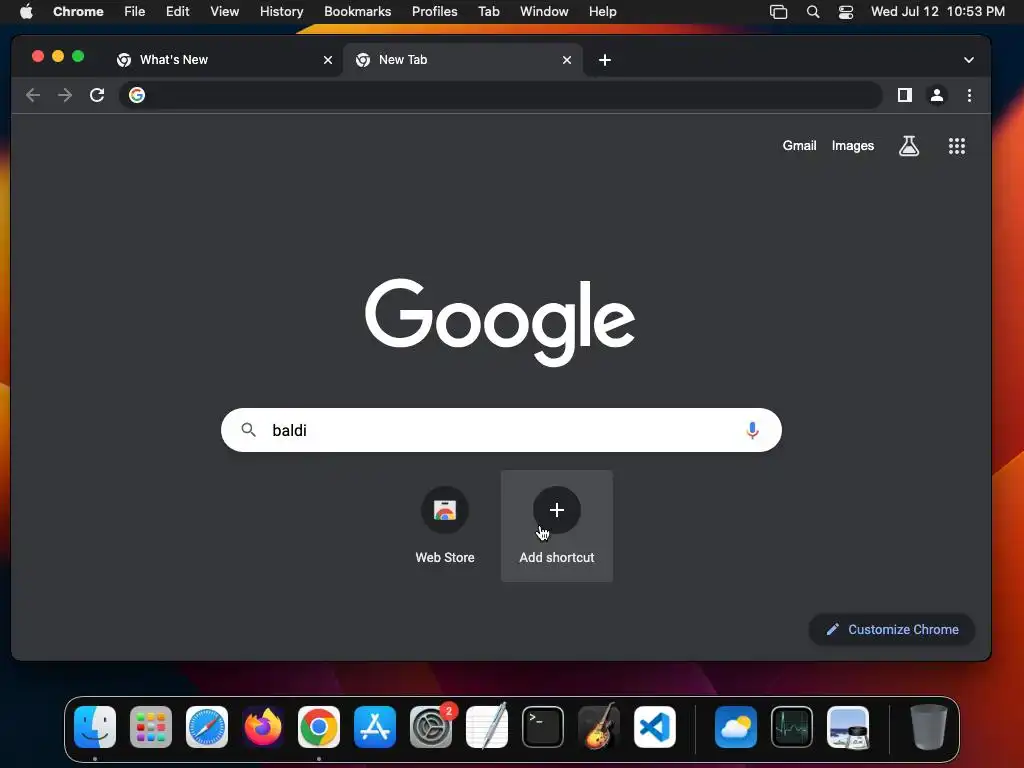This screenshot has width=1024, height=768.
Task: Close the New Tab tab
Action: pyautogui.click(x=567, y=60)
